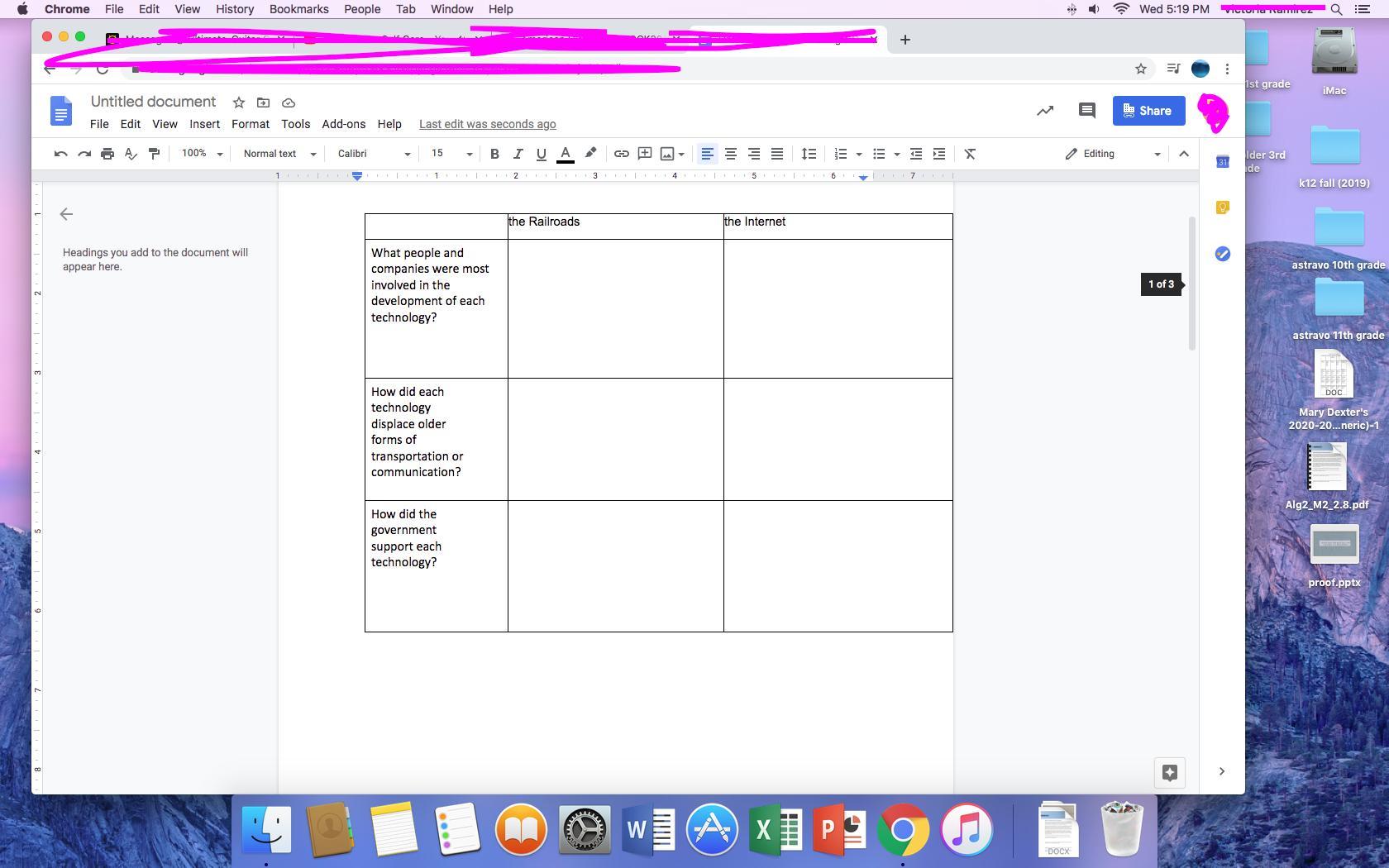Set center text alignment
The image size is (1389, 868).
point(731,154)
